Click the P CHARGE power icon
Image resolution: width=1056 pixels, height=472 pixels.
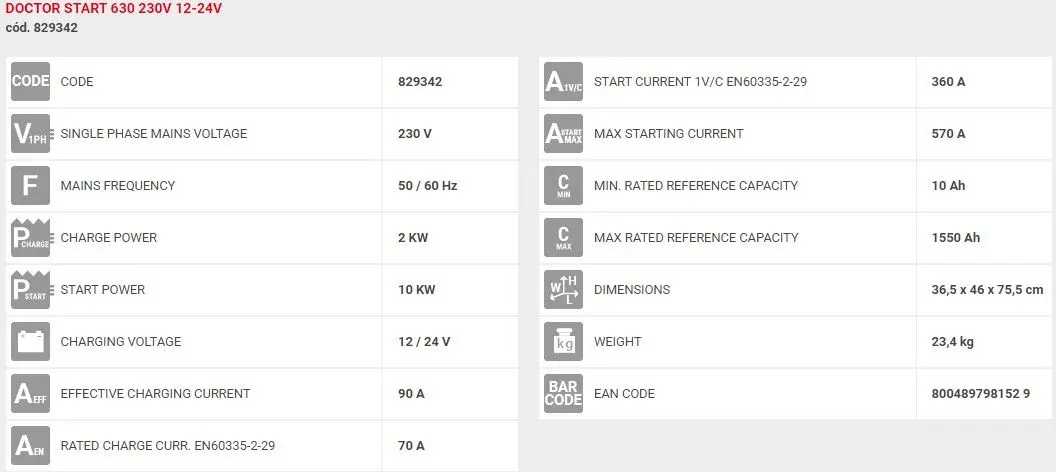(30, 238)
